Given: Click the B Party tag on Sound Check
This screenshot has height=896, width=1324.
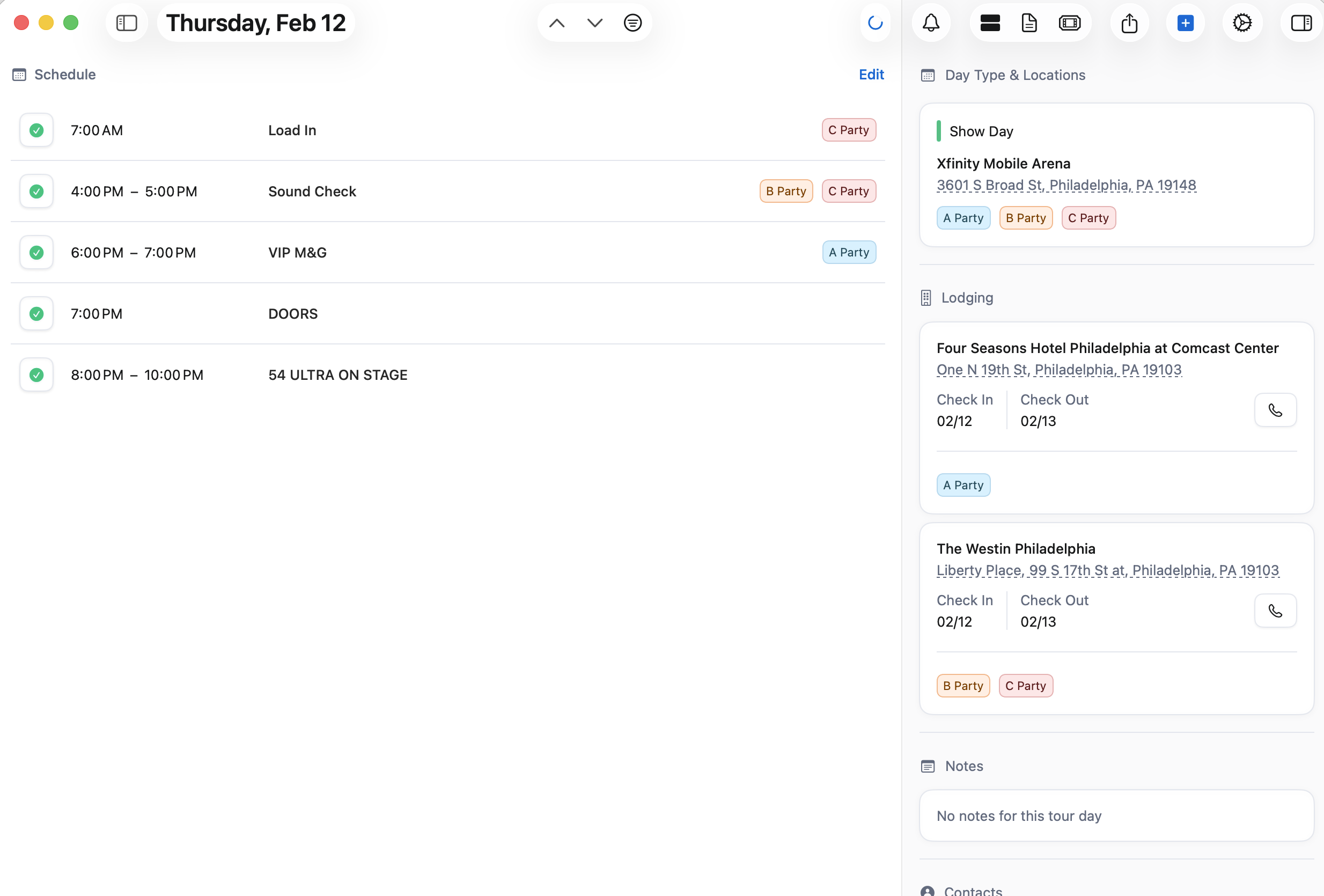Looking at the screenshot, I should [x=785, y=191].
